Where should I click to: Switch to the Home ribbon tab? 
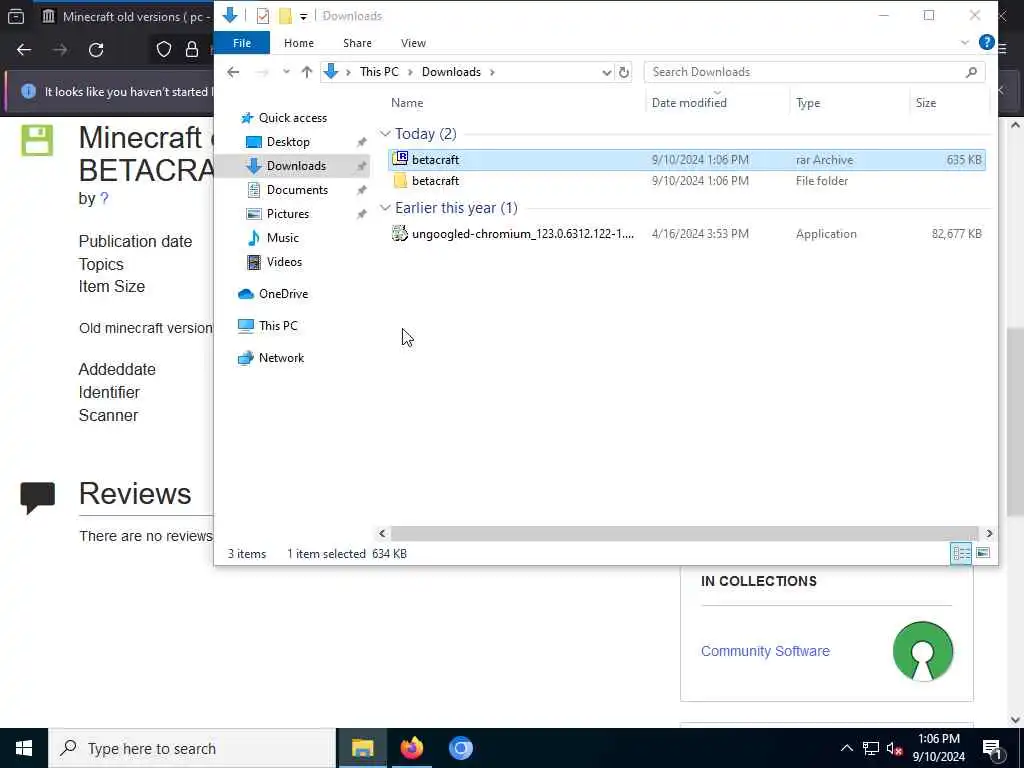(299, 43)
